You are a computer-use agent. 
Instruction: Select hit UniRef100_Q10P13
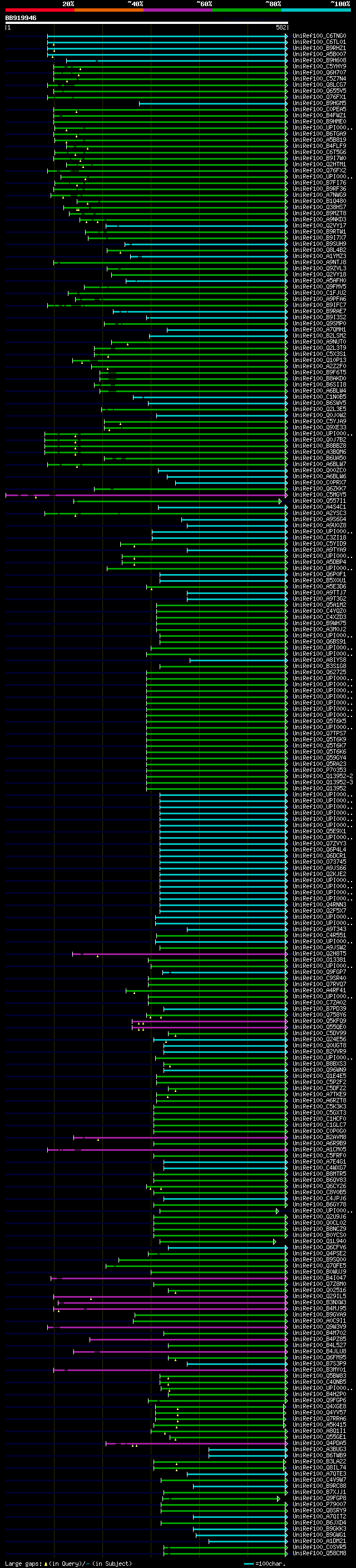coord(319,360)
